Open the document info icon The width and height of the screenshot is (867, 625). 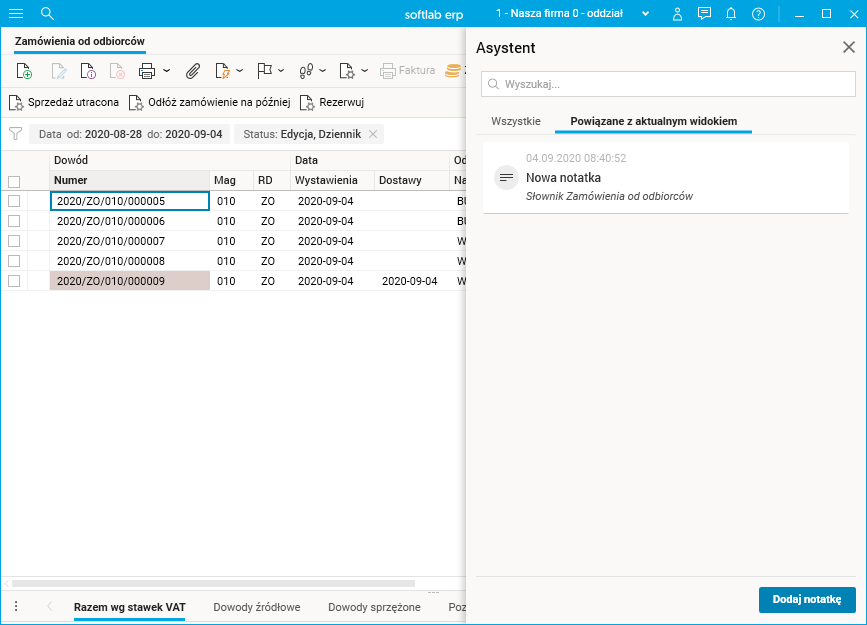coord(88,71)
